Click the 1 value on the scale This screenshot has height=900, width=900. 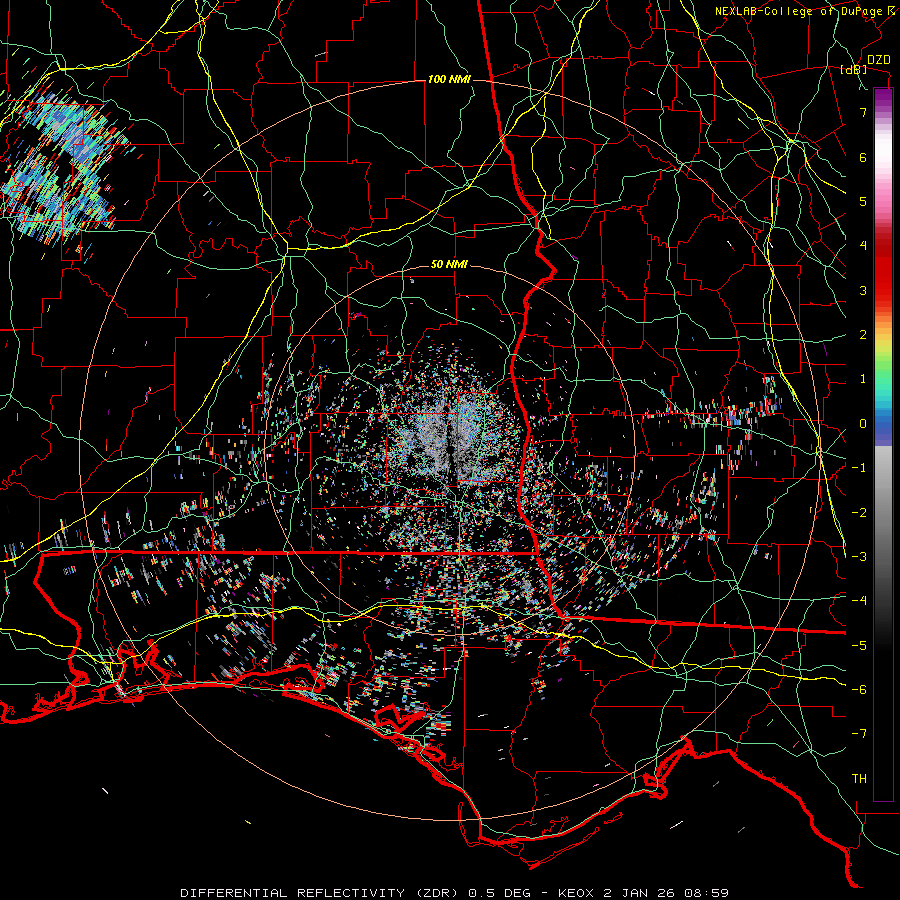(863, 379)
